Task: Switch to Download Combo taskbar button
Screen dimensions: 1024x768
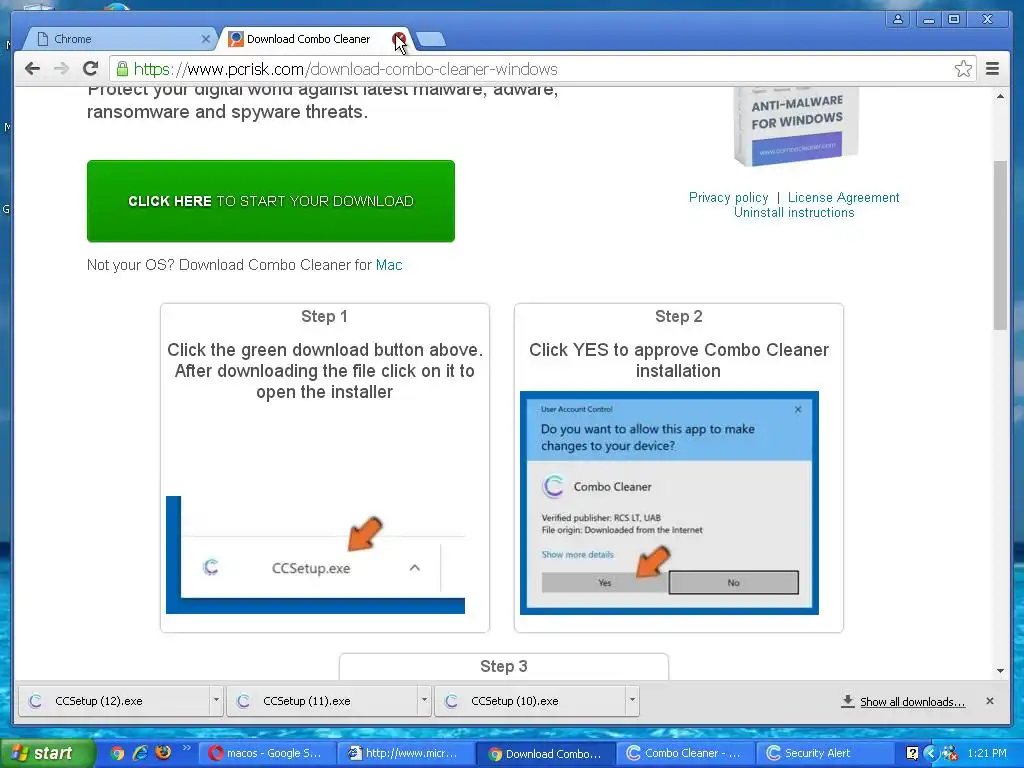Action: [545, 754]
